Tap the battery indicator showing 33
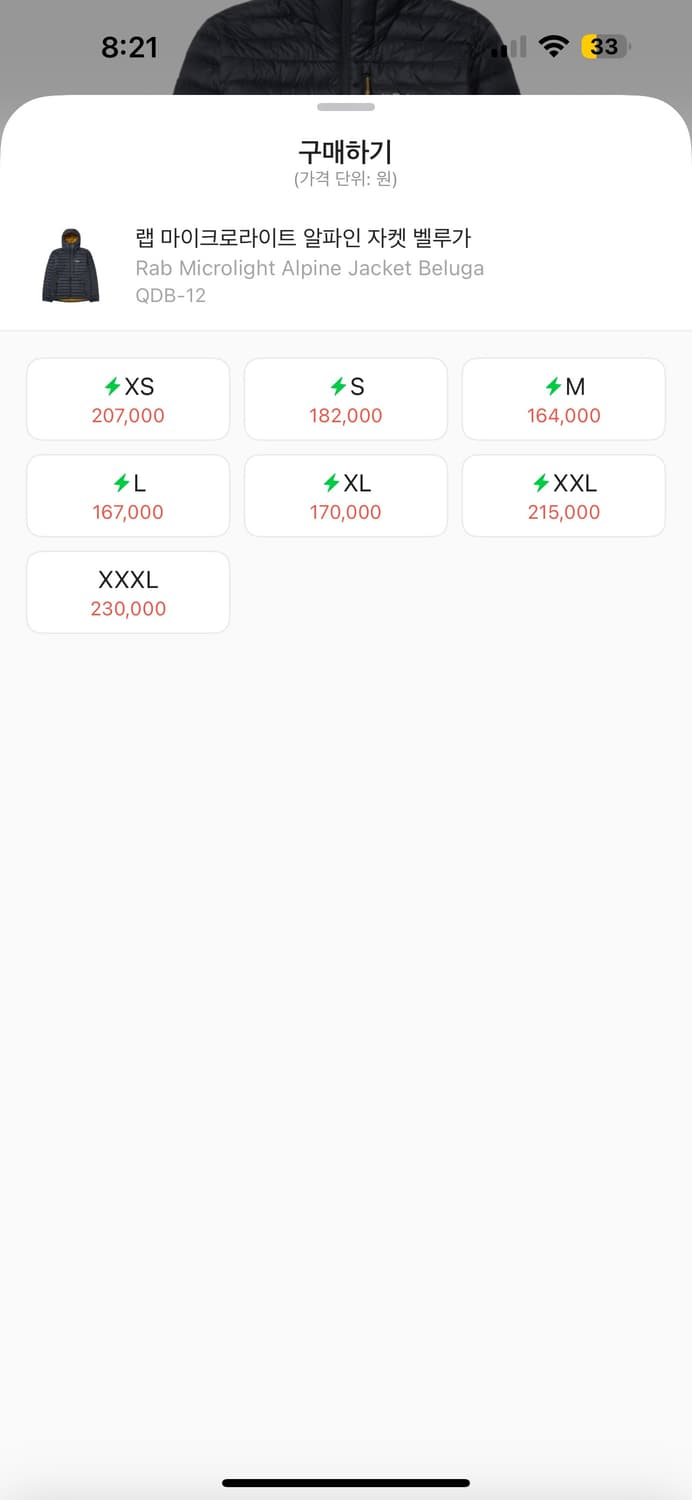Image resolution: width=692 pixels, height=1500 pixels. 605,46
